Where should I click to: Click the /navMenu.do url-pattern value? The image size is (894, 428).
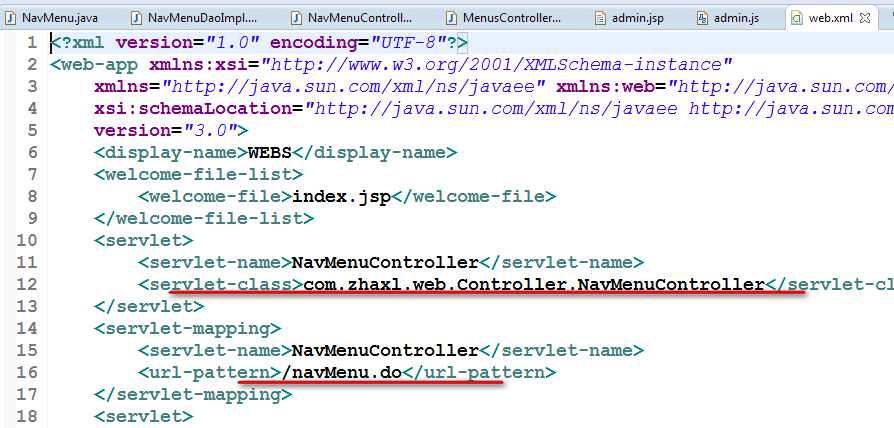click(342, 372)
